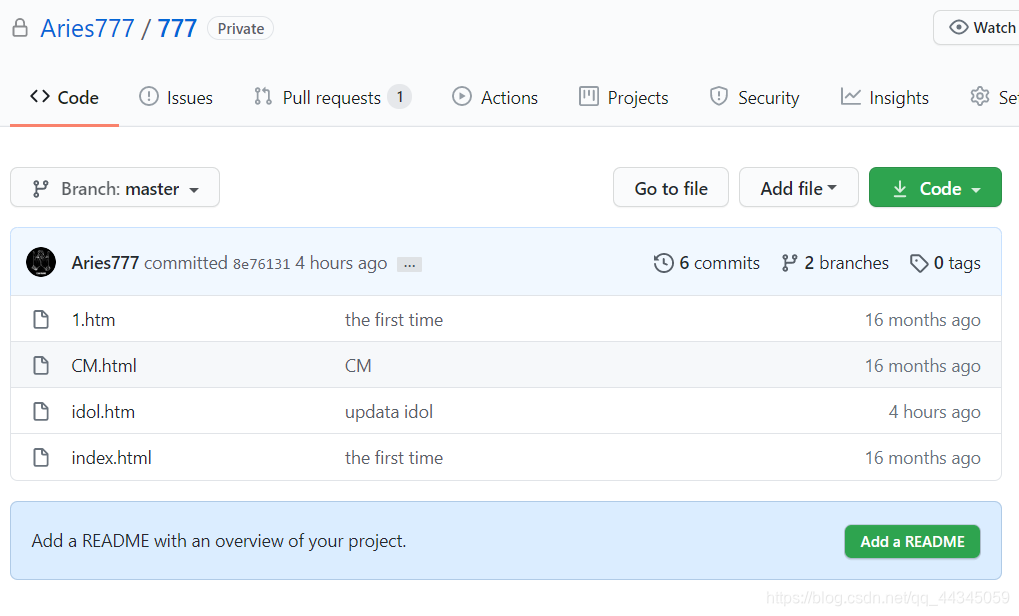View the 6 commits history

pos(706,263)
